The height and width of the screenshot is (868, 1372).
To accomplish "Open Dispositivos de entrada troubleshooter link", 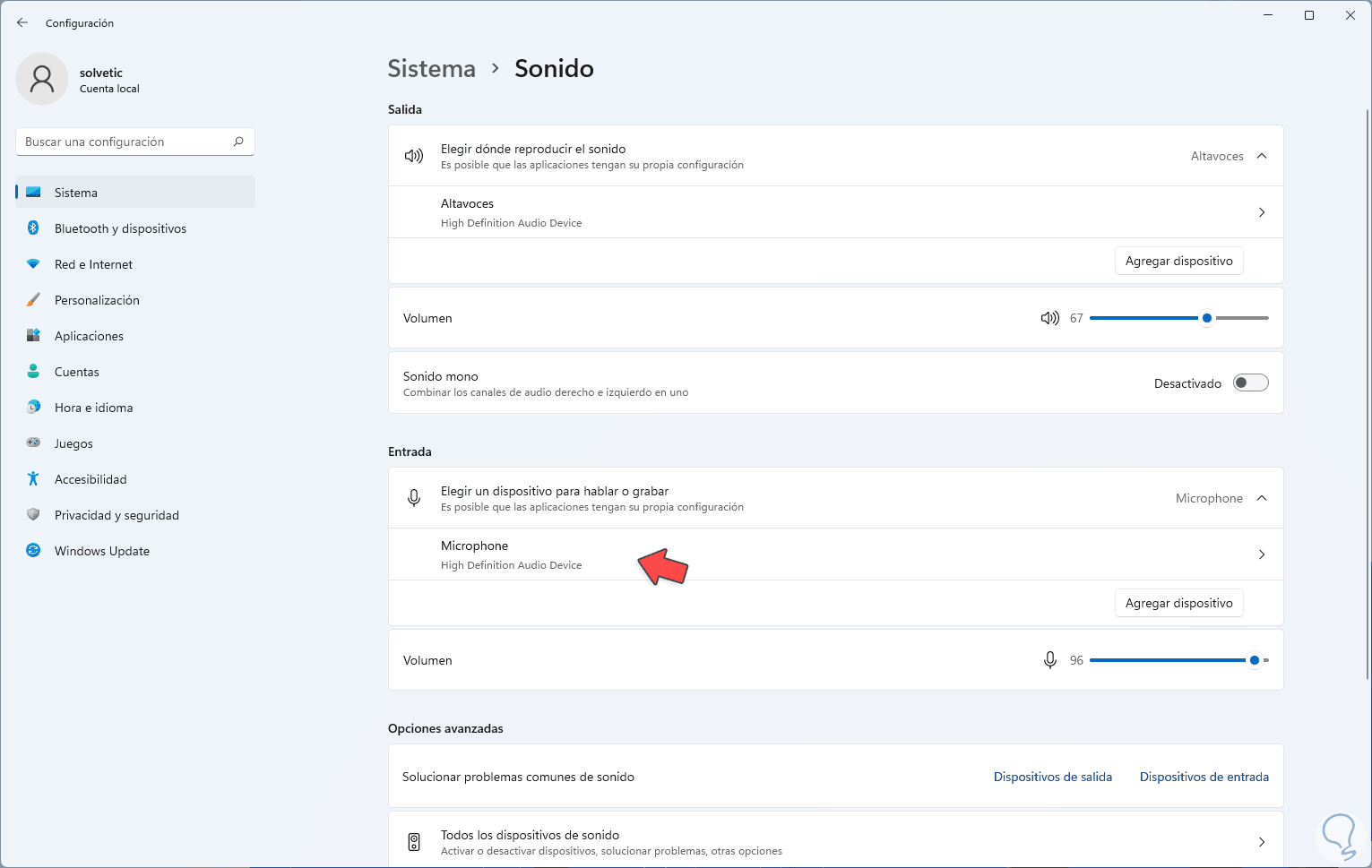I will pos(1204,777).
